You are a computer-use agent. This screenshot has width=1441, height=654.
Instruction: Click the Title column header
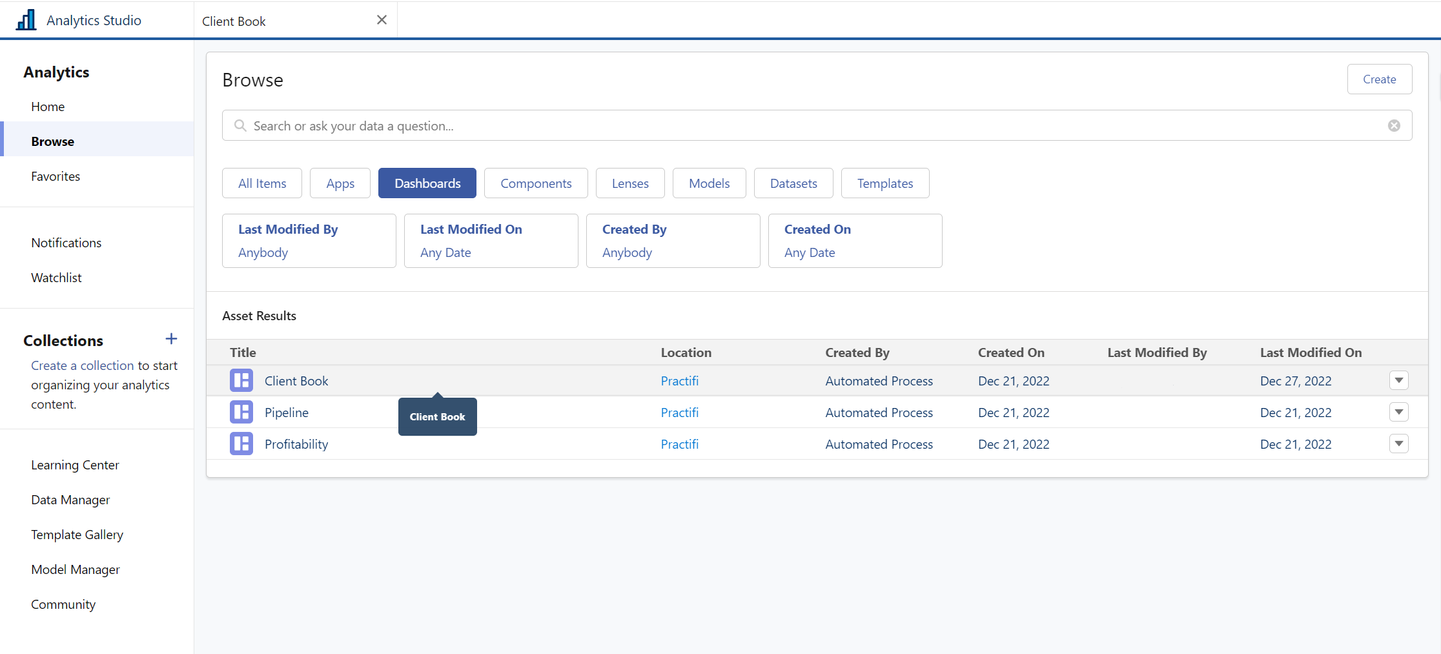(243, 352)
